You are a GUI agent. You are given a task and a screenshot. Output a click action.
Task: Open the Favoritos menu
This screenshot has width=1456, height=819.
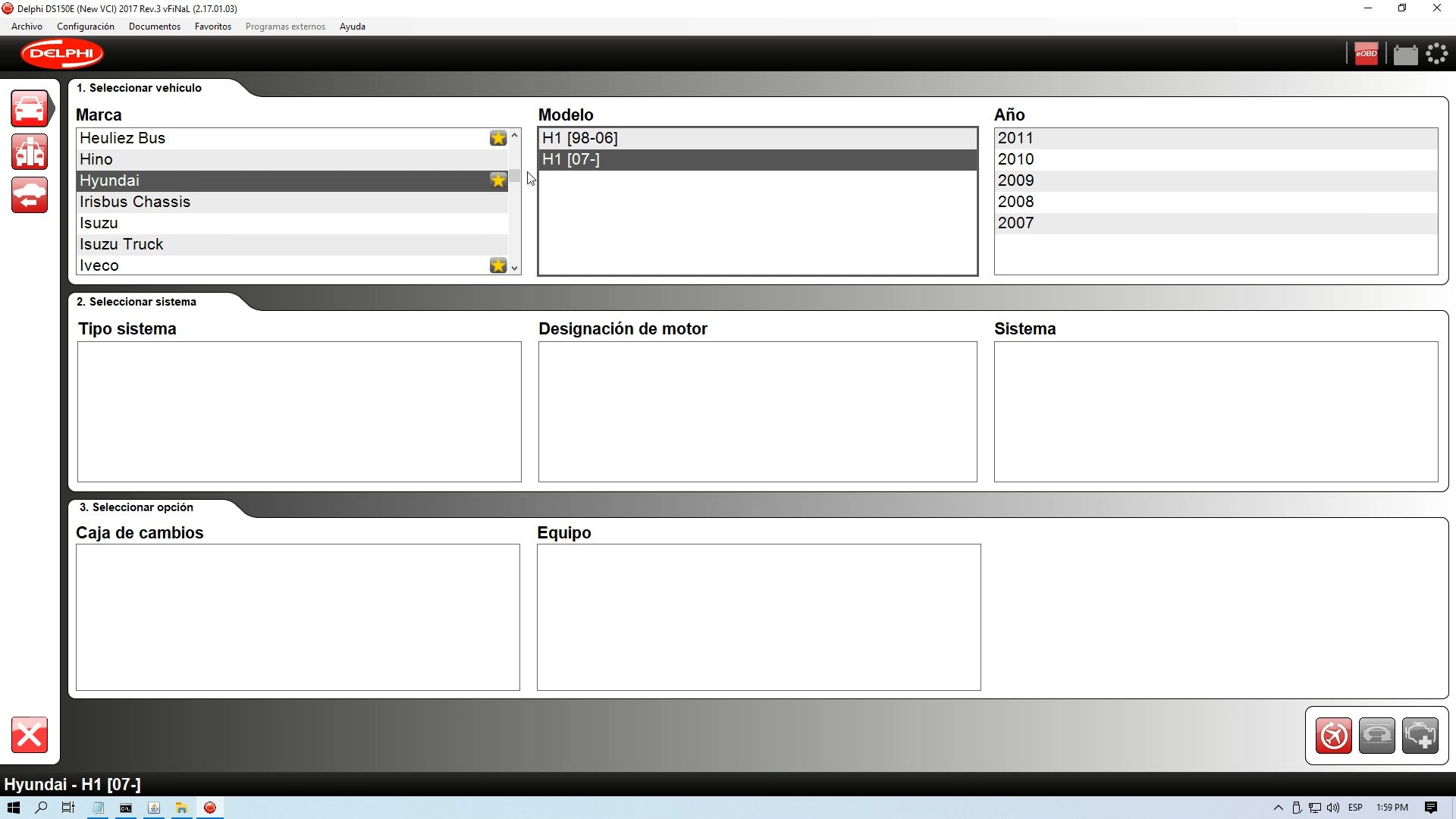pos(212,27)
